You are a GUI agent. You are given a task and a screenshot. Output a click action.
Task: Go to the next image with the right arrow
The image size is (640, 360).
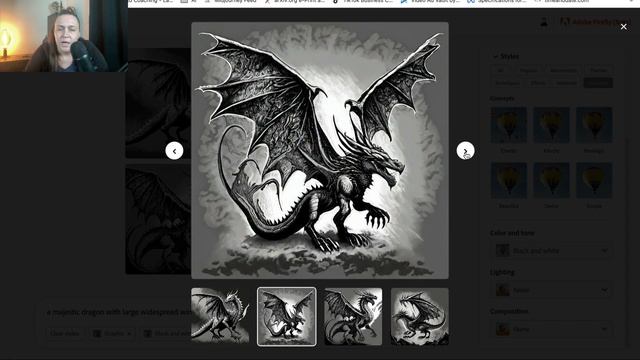(465, 151)
